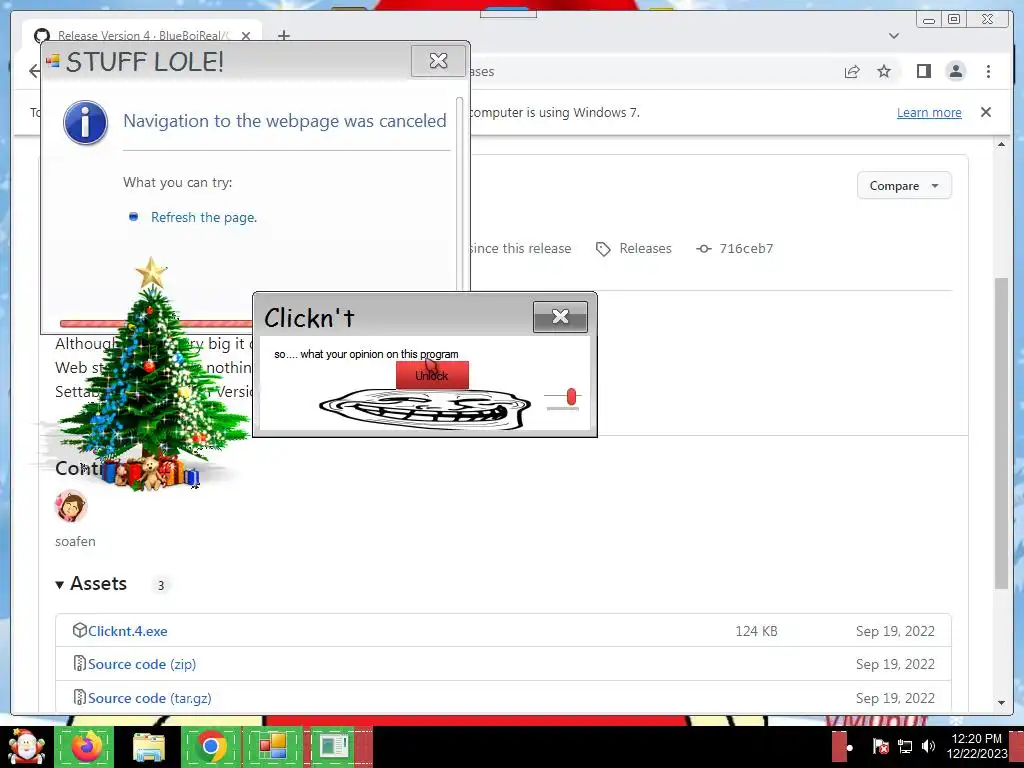Click the soafen username text
This screenshot has width=1024, height=768.
tap(75, 541)
